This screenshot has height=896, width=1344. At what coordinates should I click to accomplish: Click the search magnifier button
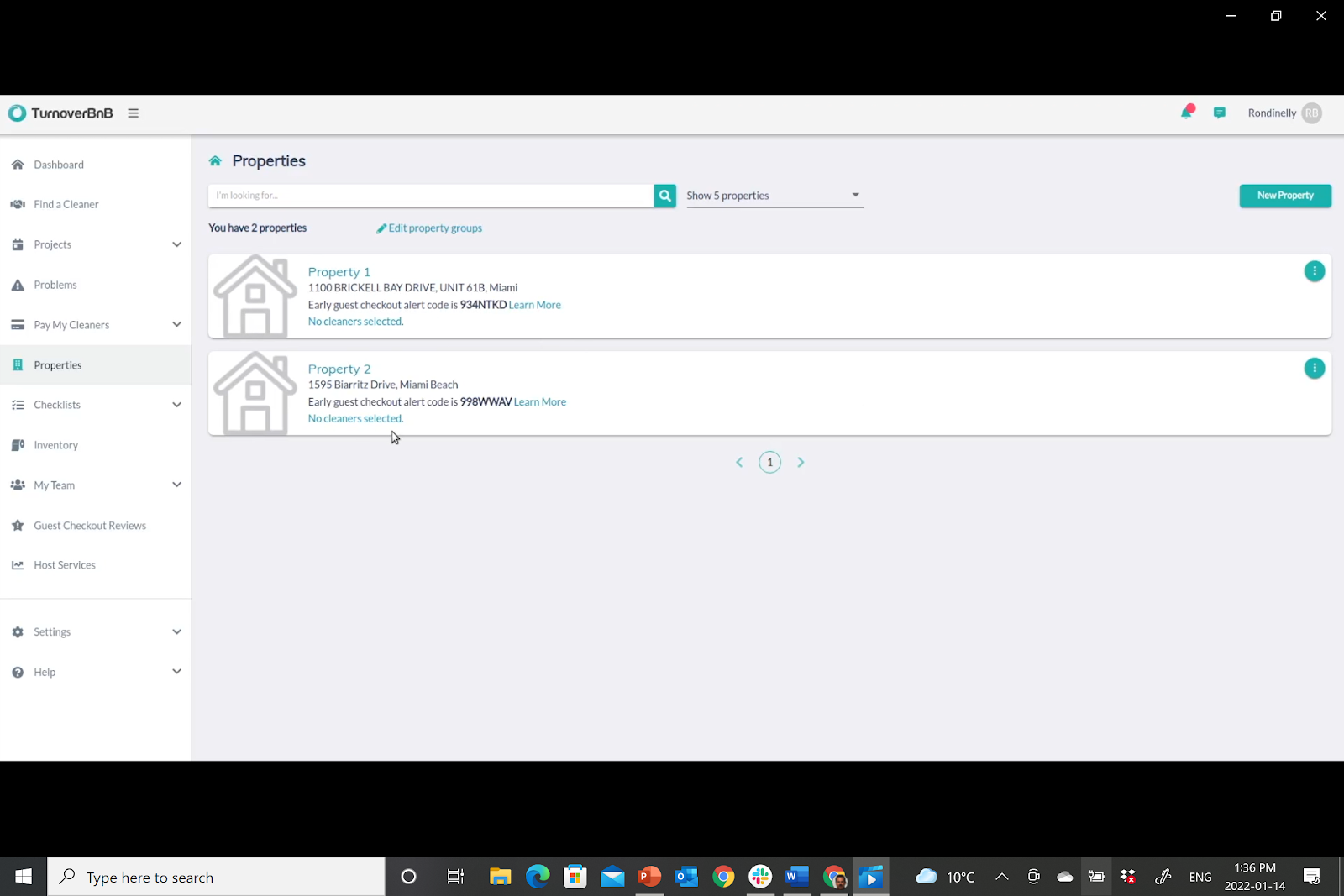tap(664, 196)
